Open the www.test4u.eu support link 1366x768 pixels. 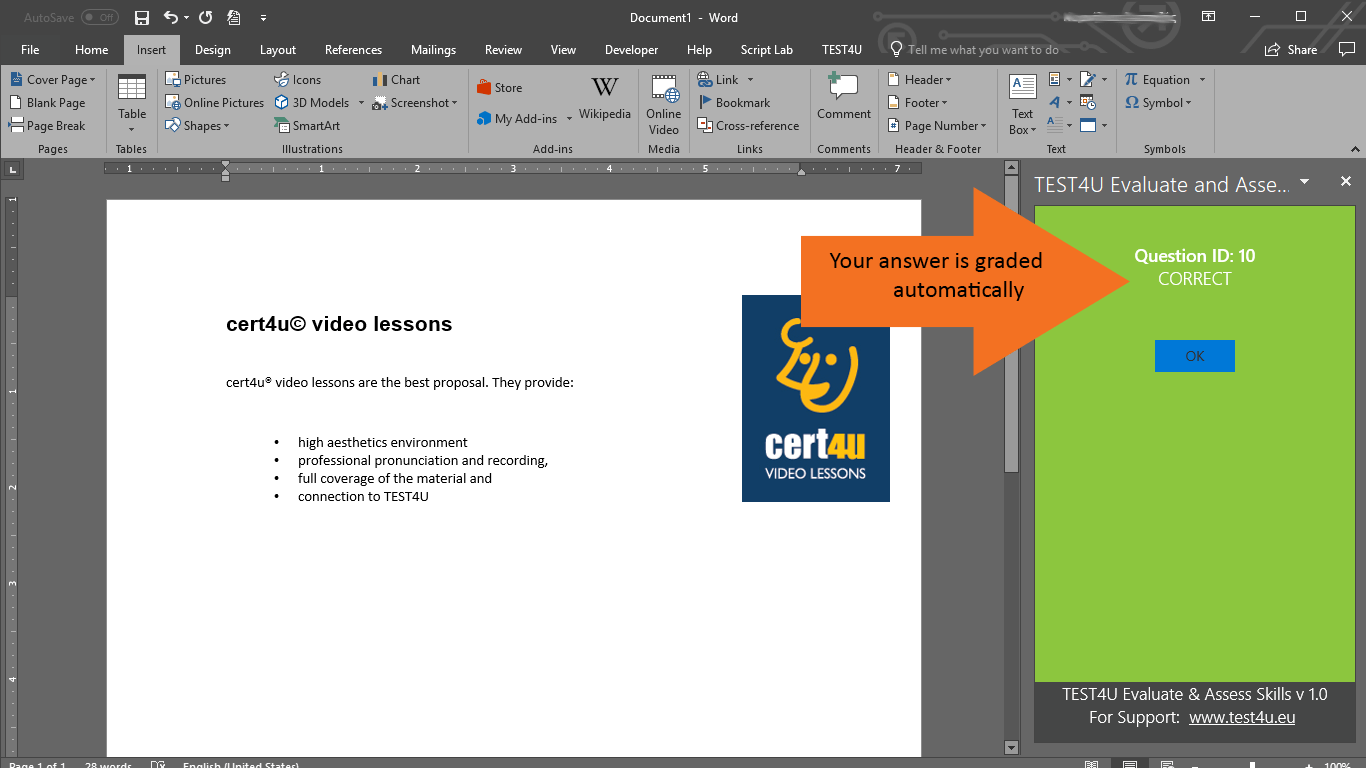(x=1242, y=717)
